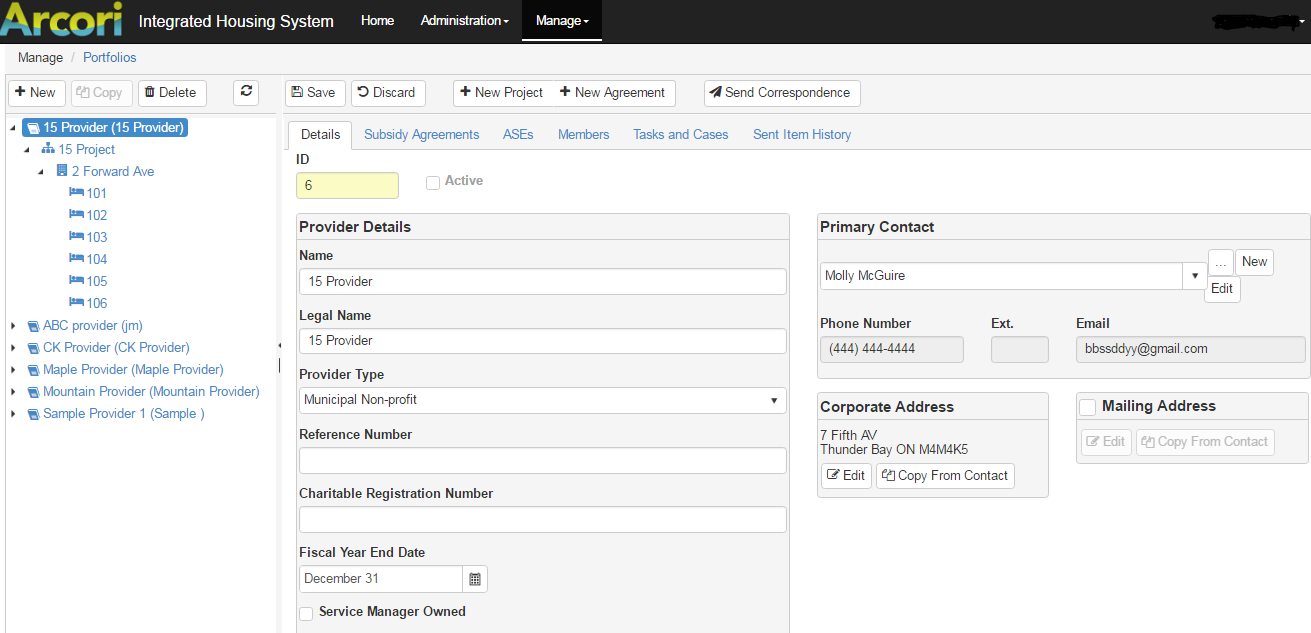Screen dimensions: 1311x633
Task: Select unit 102 in the tree
Action: pos(97,215)
